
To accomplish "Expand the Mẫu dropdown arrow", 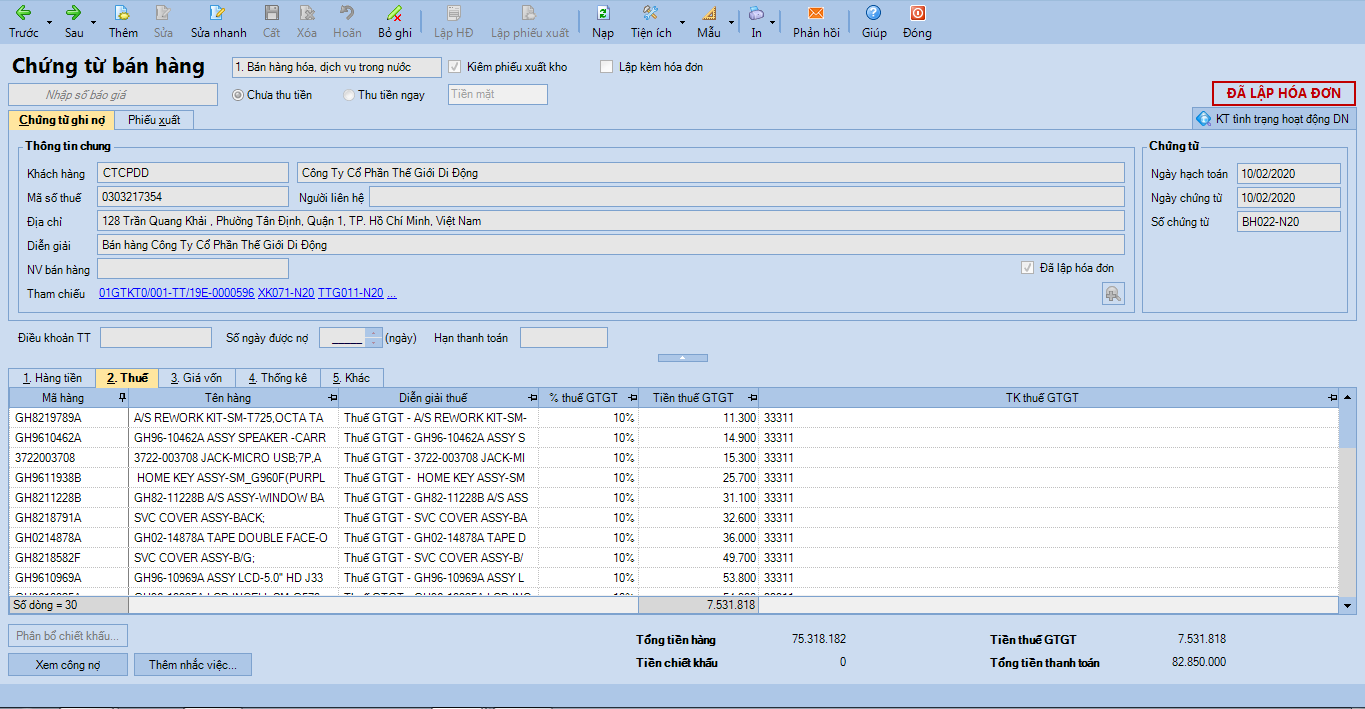I will 731,21.
